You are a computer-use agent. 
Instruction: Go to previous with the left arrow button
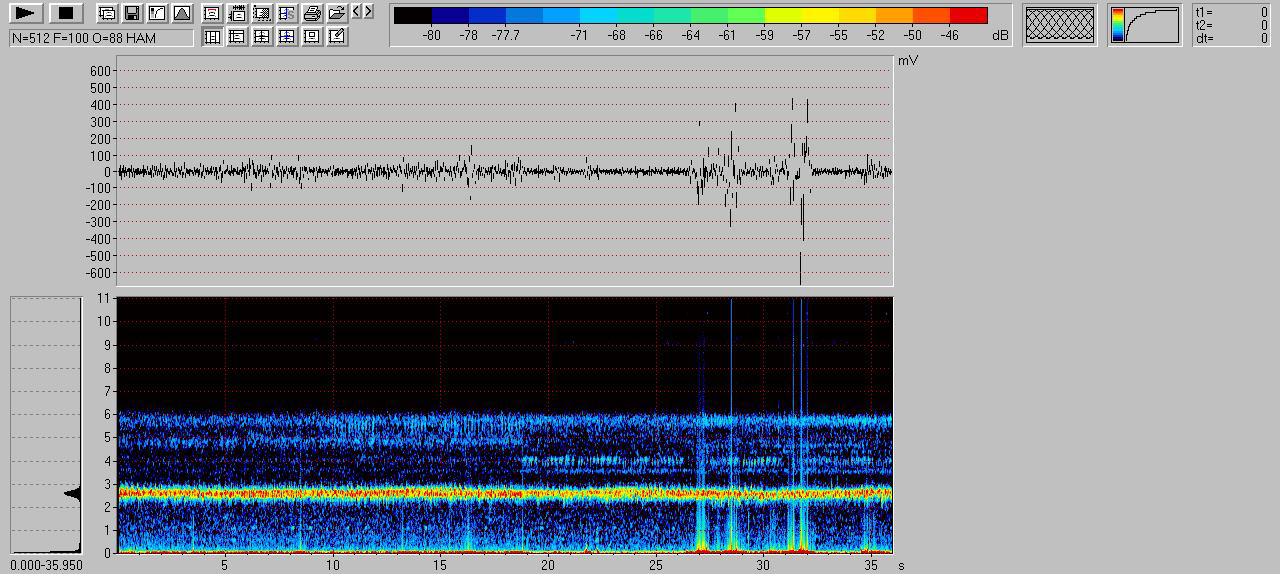(x=357, y=12)
